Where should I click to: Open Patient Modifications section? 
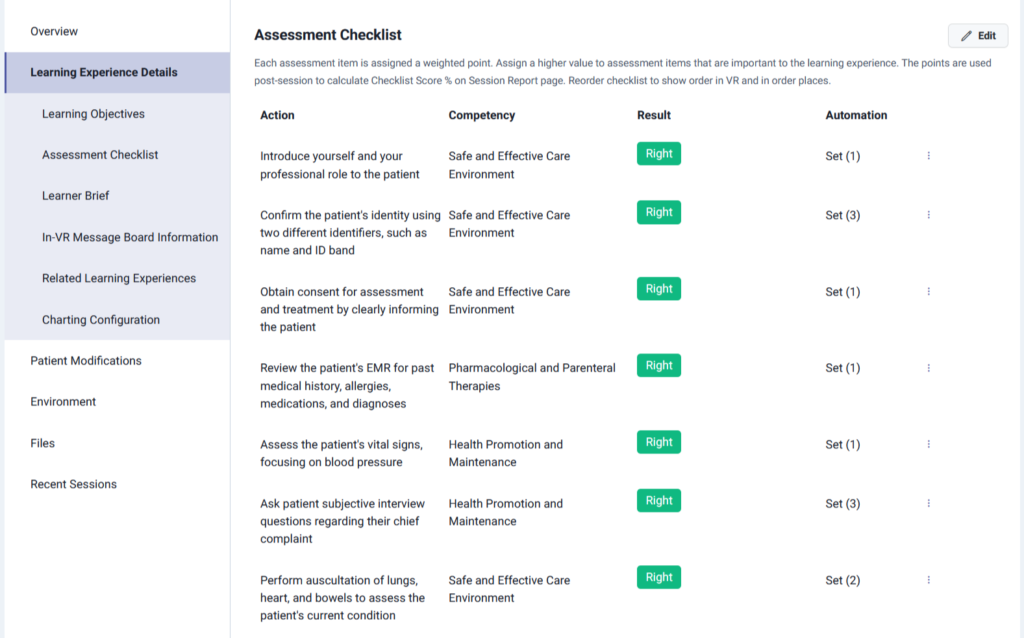point(86,361)
